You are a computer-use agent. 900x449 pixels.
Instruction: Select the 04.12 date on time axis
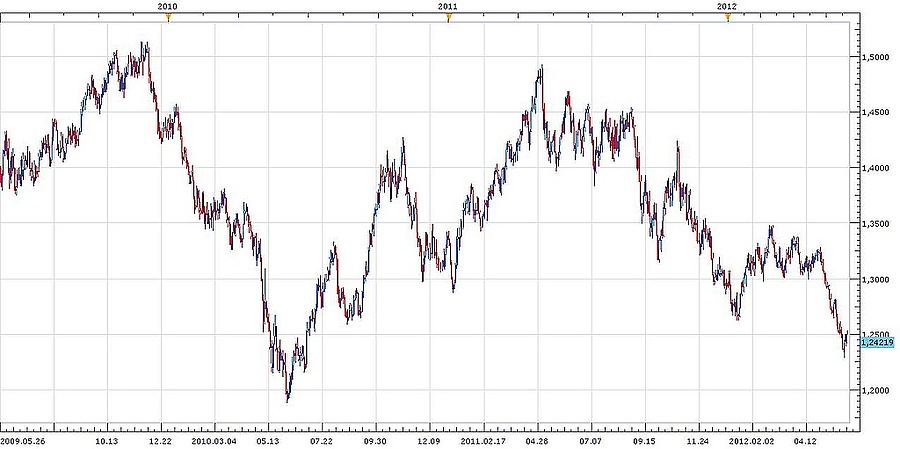tap(806, 438)
